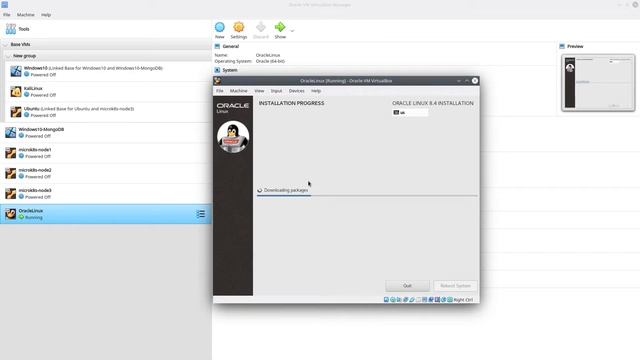
Task: Click the green Show arrow icon
Action: click(x=280, y=27)
